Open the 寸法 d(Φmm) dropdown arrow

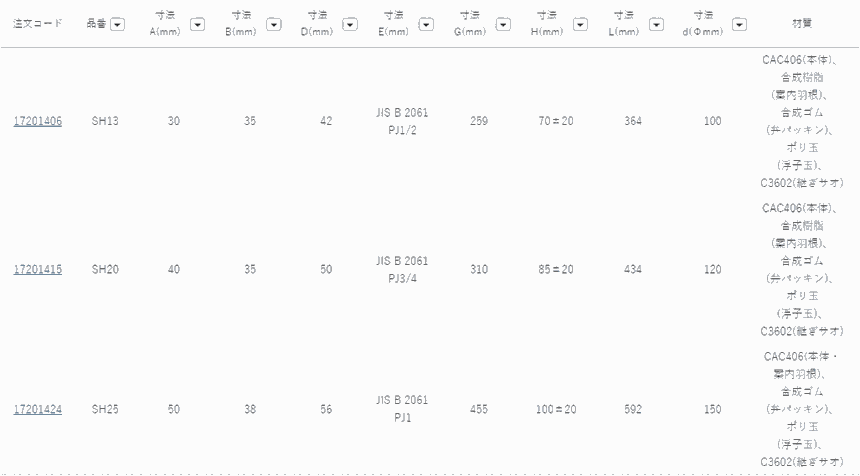tap(739, 24)
